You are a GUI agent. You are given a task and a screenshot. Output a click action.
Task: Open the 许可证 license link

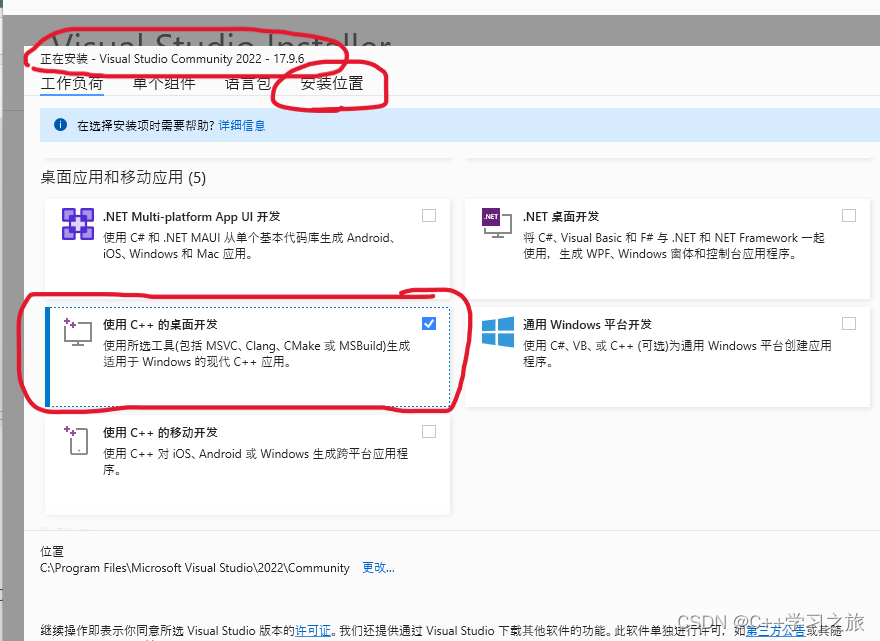313,631
